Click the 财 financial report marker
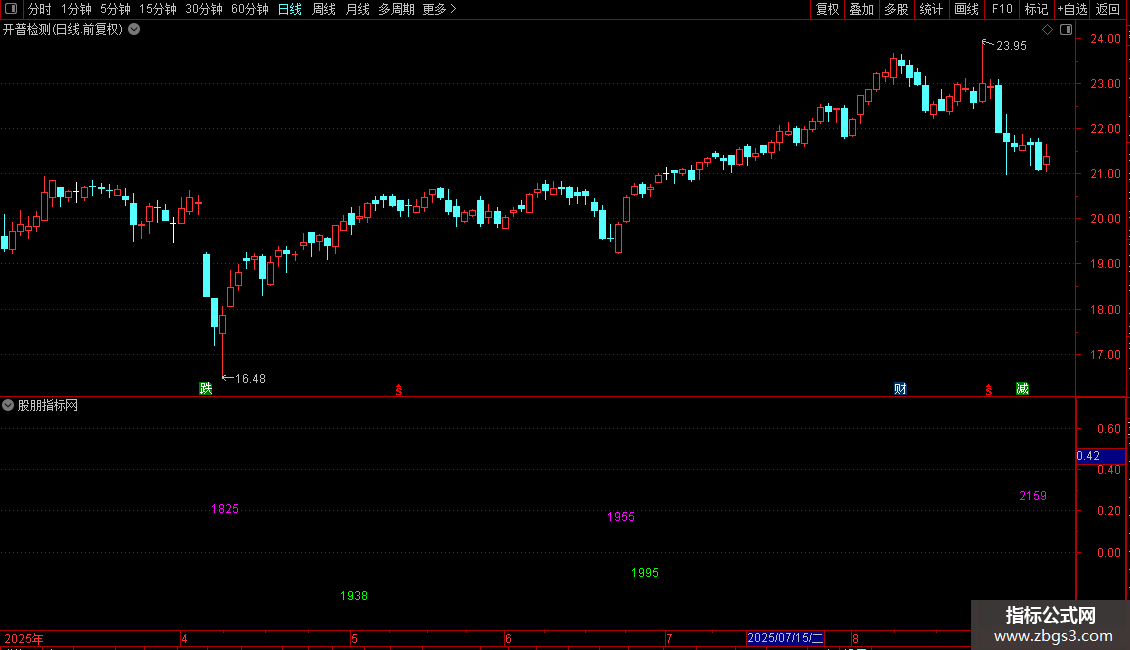This screenshot has width=1130, height=650. click(x=900, y=389)
